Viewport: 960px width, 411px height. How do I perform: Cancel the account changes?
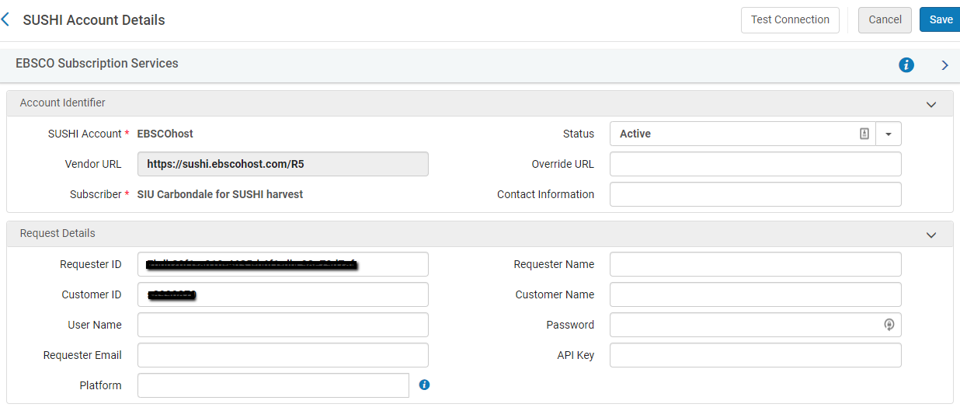point(885,20)
